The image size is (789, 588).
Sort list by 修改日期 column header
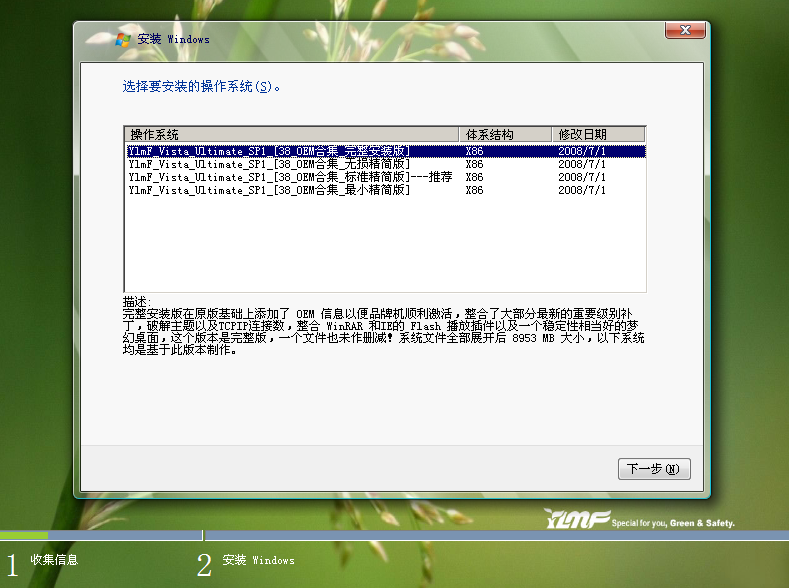tap(596, 134)
